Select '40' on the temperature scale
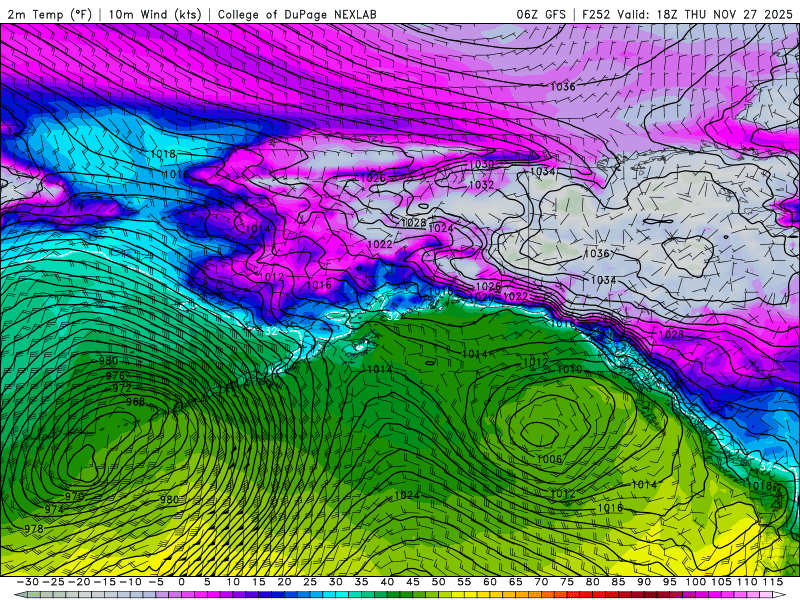This screenshot has height=600, width=800. coord(387,582)
